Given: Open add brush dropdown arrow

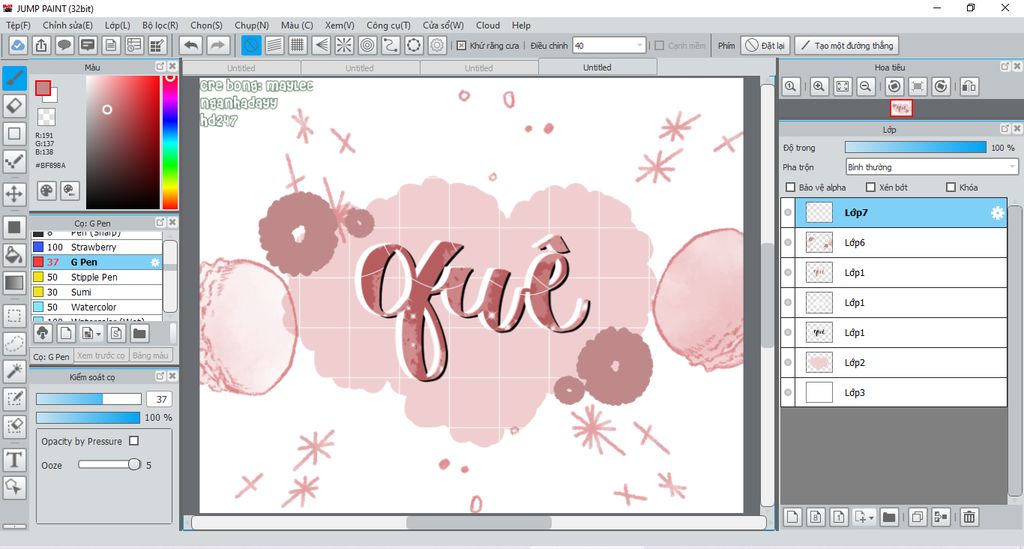Looking at the screenshot, I should pyautogui.click(x=99, y=334).
